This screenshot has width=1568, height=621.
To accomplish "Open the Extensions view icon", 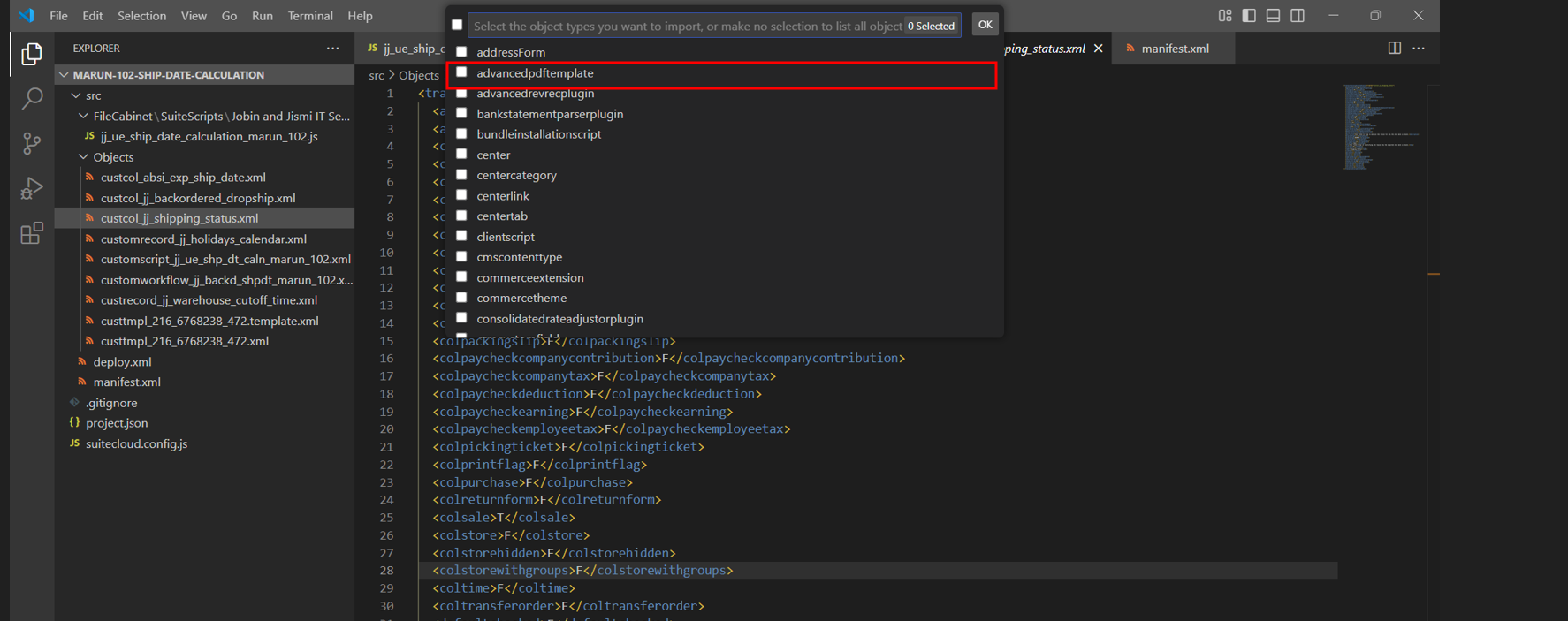I will (32, 233).
